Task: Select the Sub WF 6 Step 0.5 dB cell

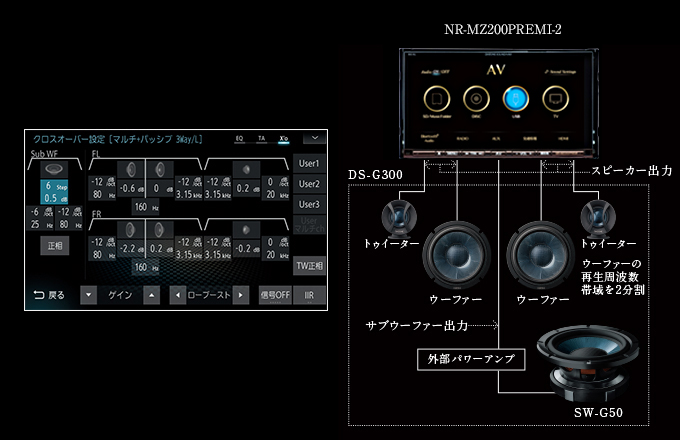Action: [x=55, y=191]
